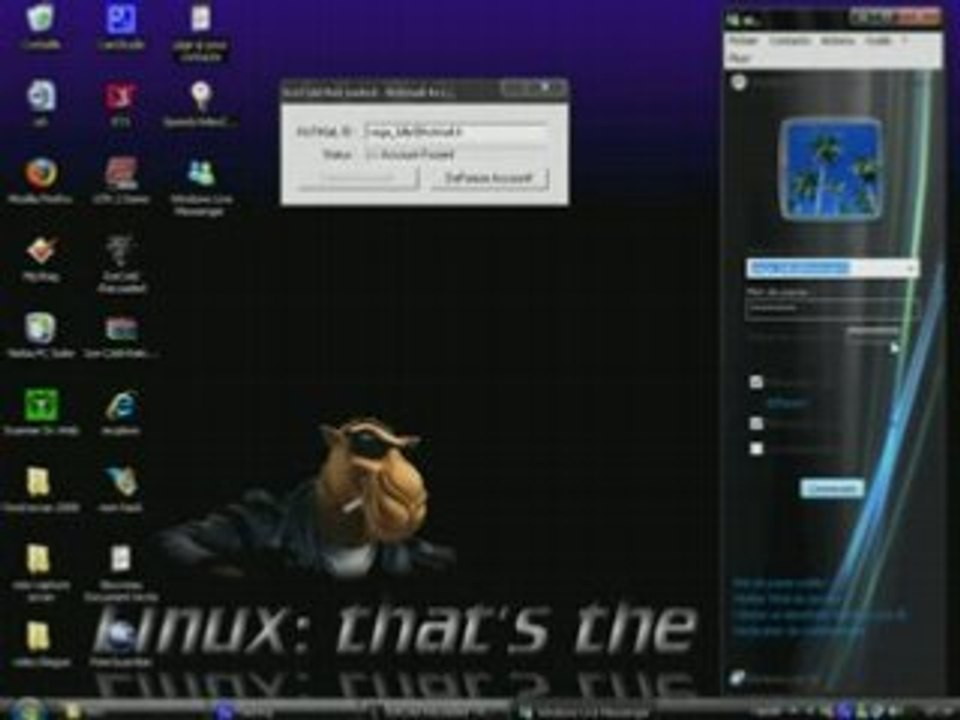Click the Windows Start orb

[x=27, y=709]
